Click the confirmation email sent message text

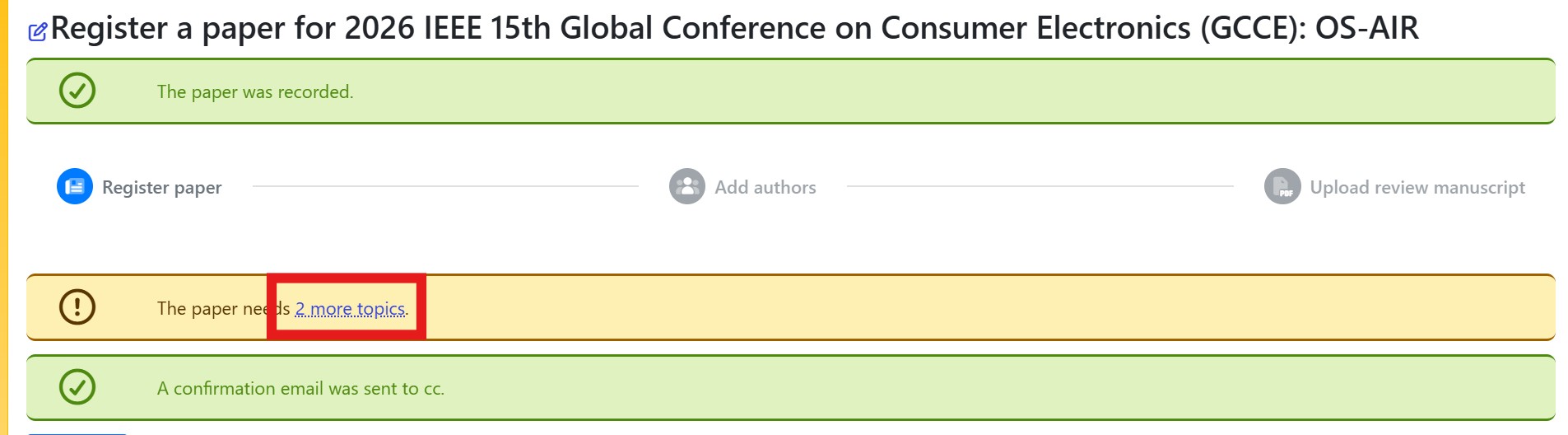pyautogui.click(x=300, y=389)
